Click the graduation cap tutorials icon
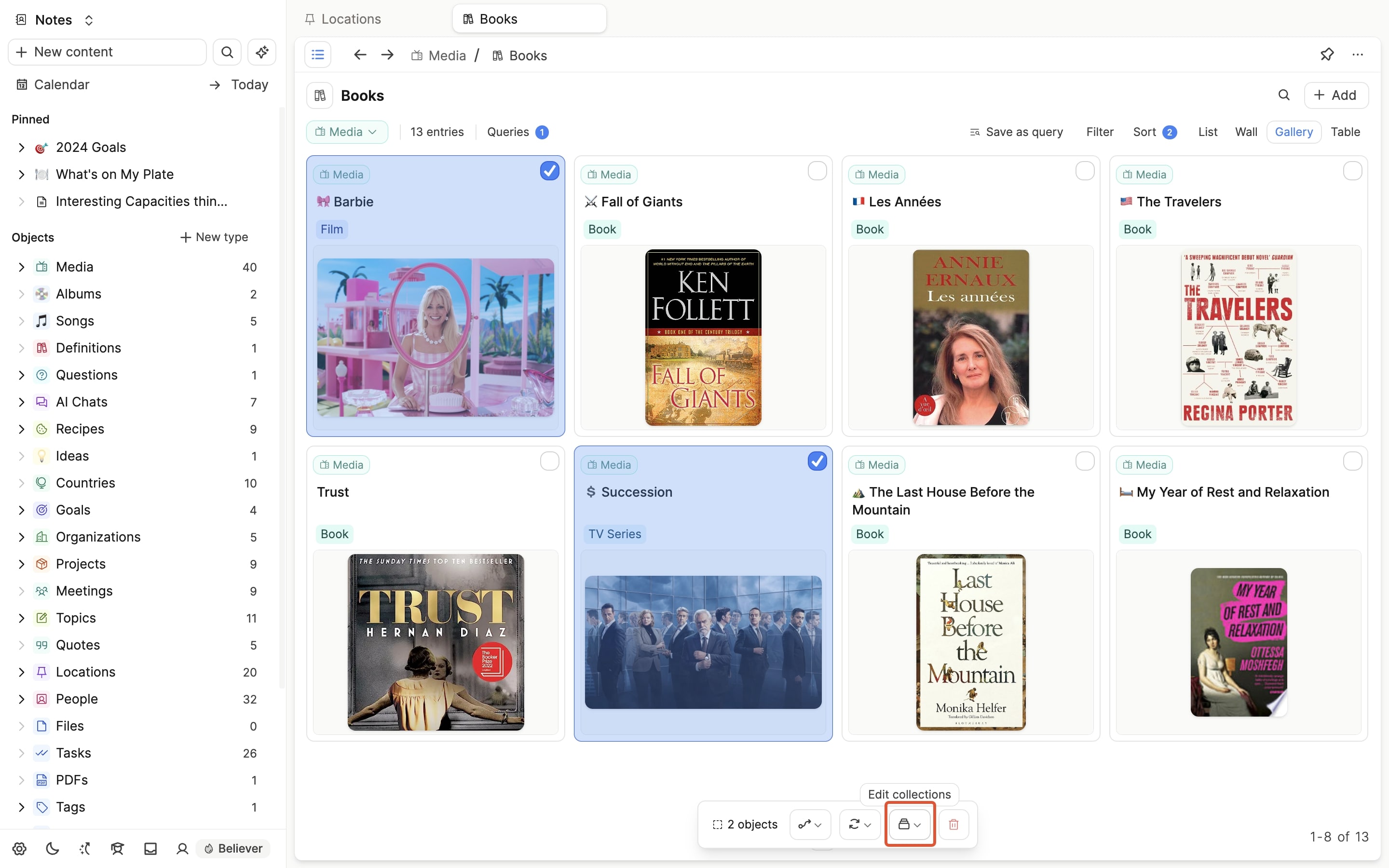Screen dimensions: 1389x868 (118, 849)
